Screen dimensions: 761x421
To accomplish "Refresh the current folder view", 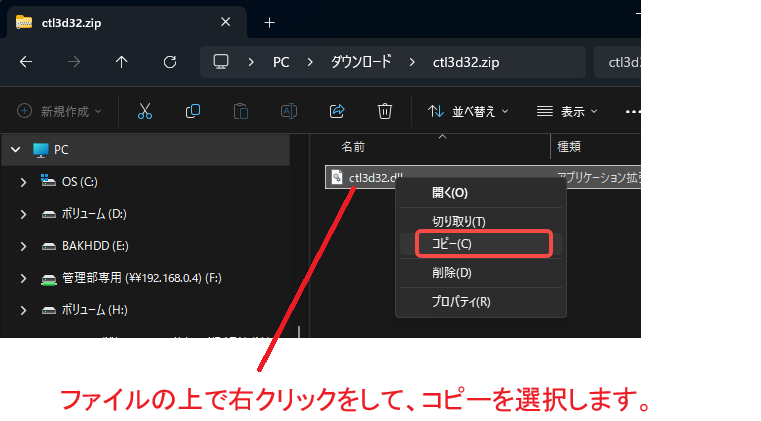I will [x=169, y=62].
